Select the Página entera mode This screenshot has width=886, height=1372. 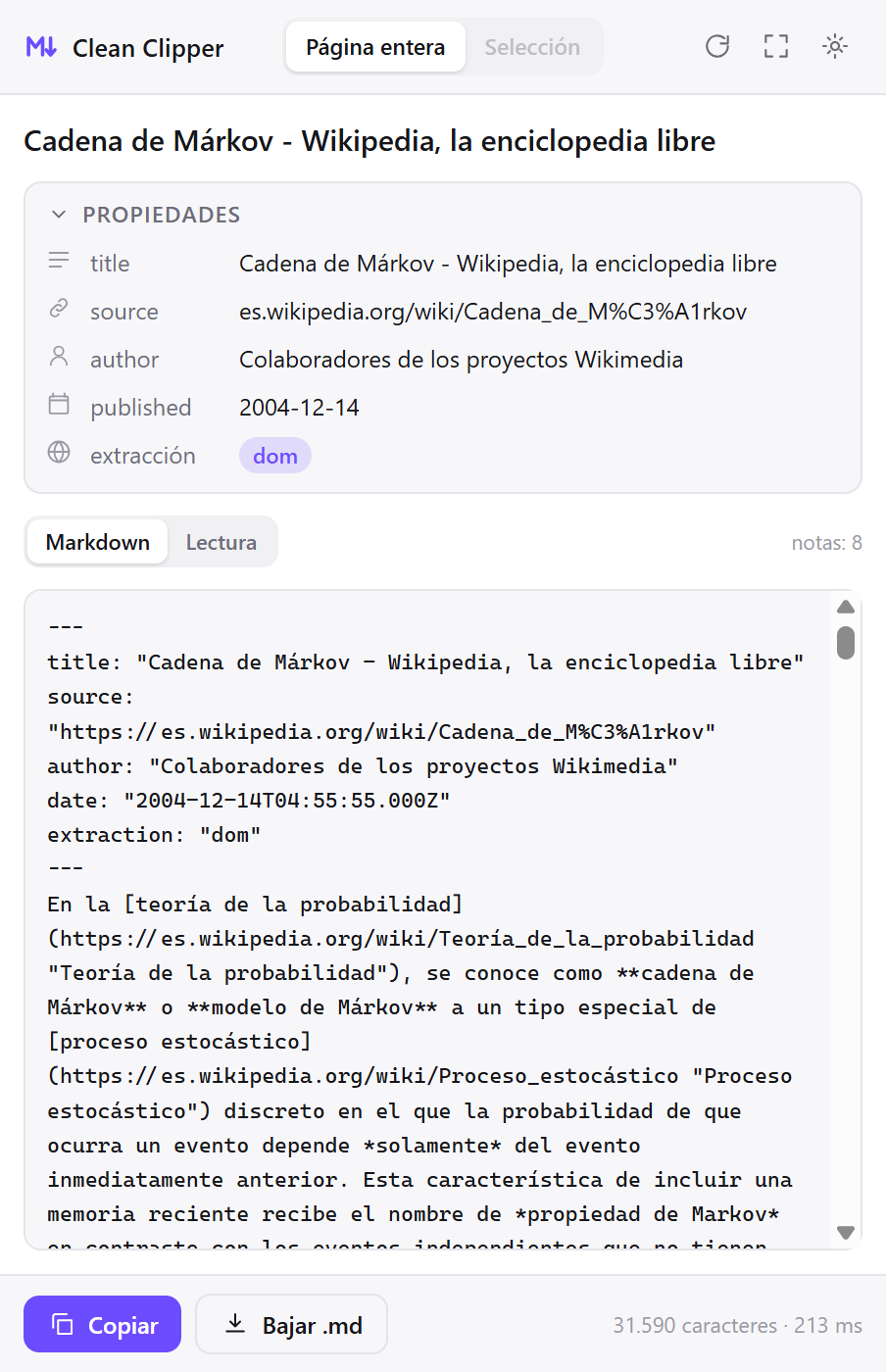pos(375,47)
